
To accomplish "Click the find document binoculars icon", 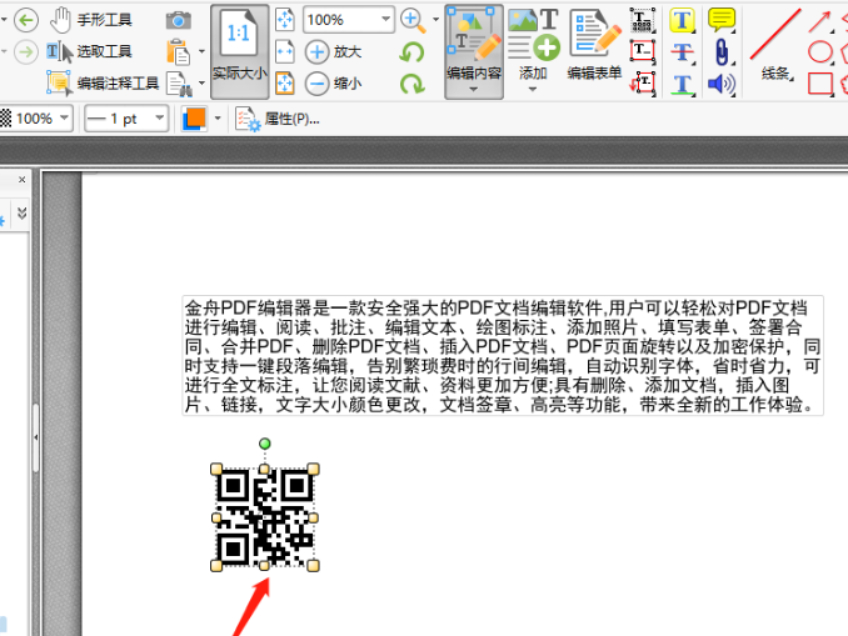I will (x=180, y=84).
